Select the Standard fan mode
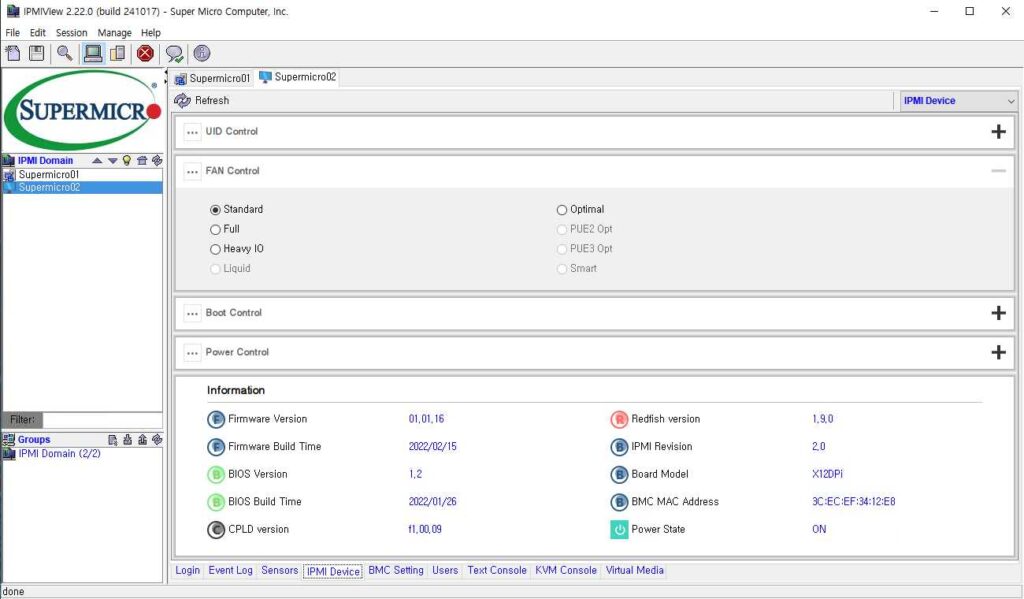The image size is (1024, 599). (x=216, y=210)
